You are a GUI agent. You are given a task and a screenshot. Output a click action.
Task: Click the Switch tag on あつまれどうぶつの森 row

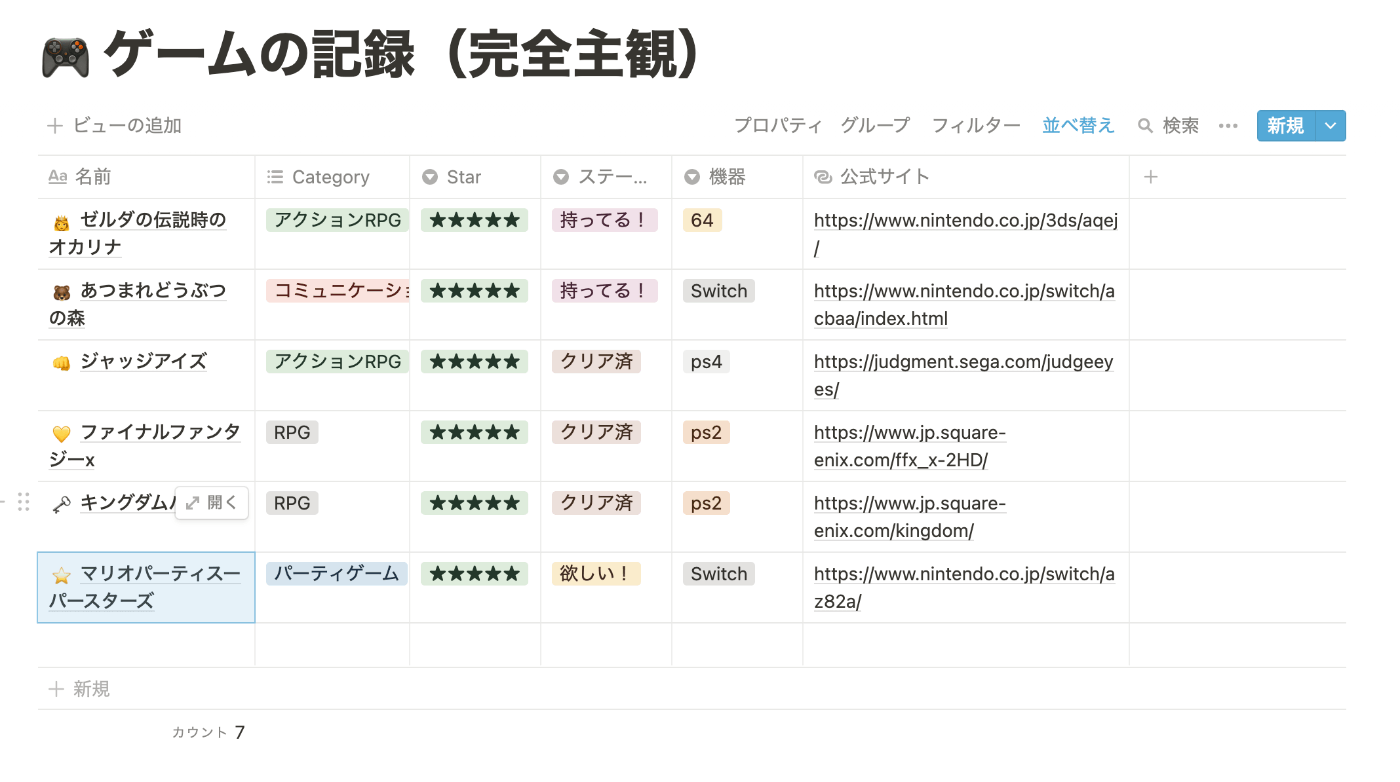719,291
